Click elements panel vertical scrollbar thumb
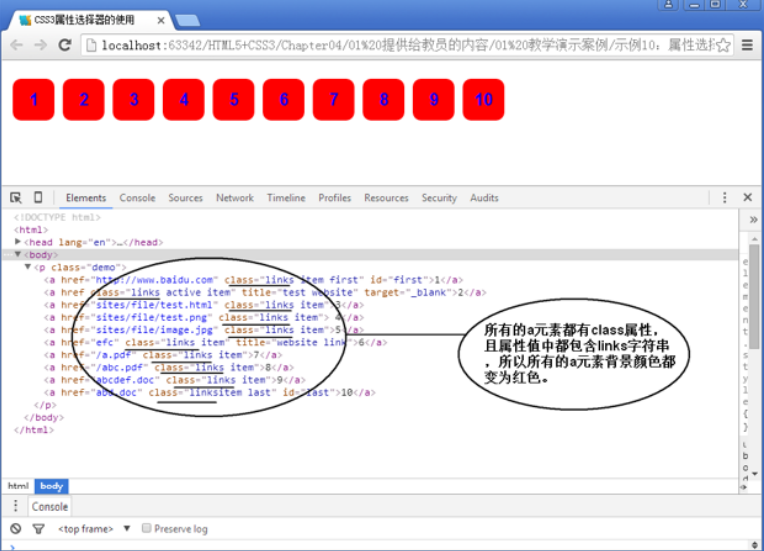764x551 pixels. tap(754, 296)
